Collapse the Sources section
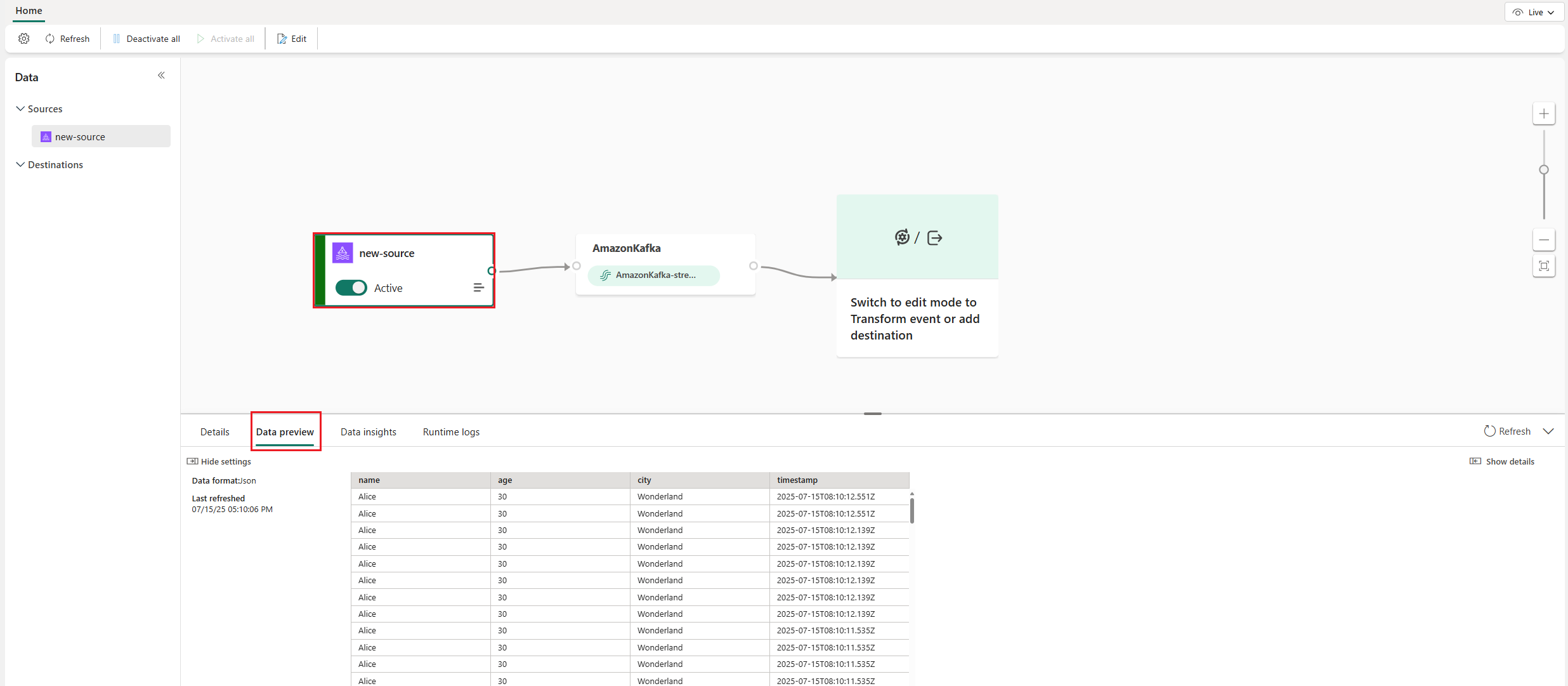Image resolution: width=1568 pixels, height=686 pixels. 20,109
